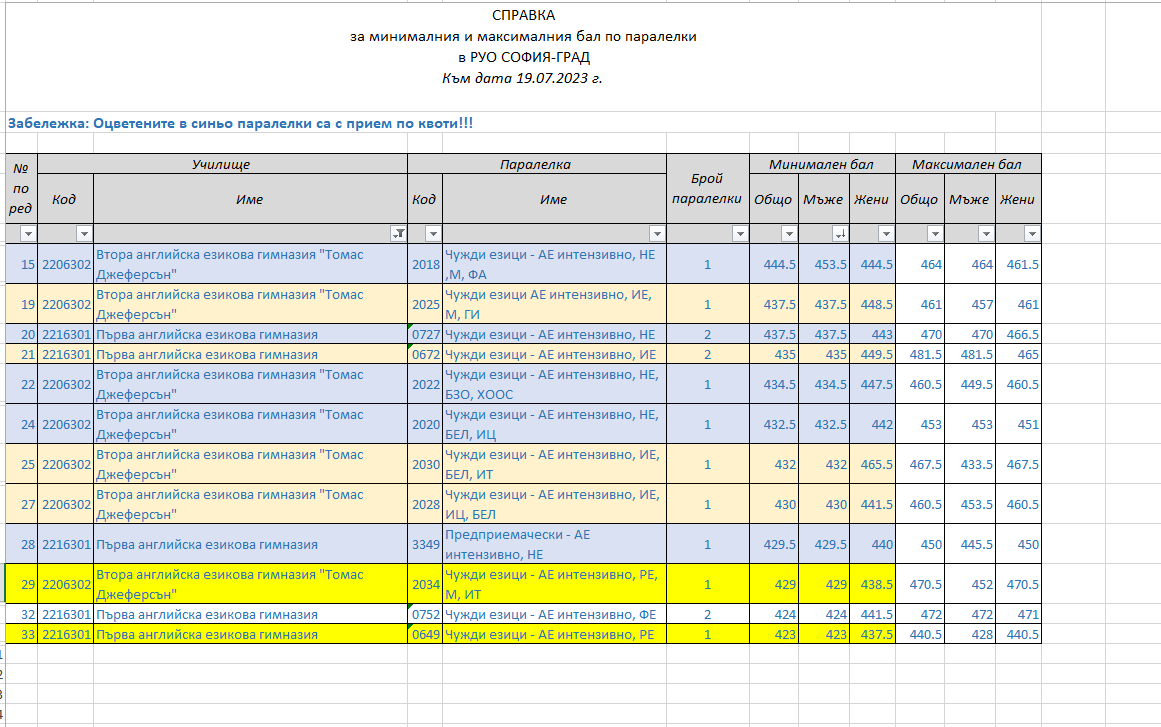The image size is (1161, 727).
Task: Expand filter dropdown for Паралелка Име column
Action: pyautogui.click(x=656, y=234)
